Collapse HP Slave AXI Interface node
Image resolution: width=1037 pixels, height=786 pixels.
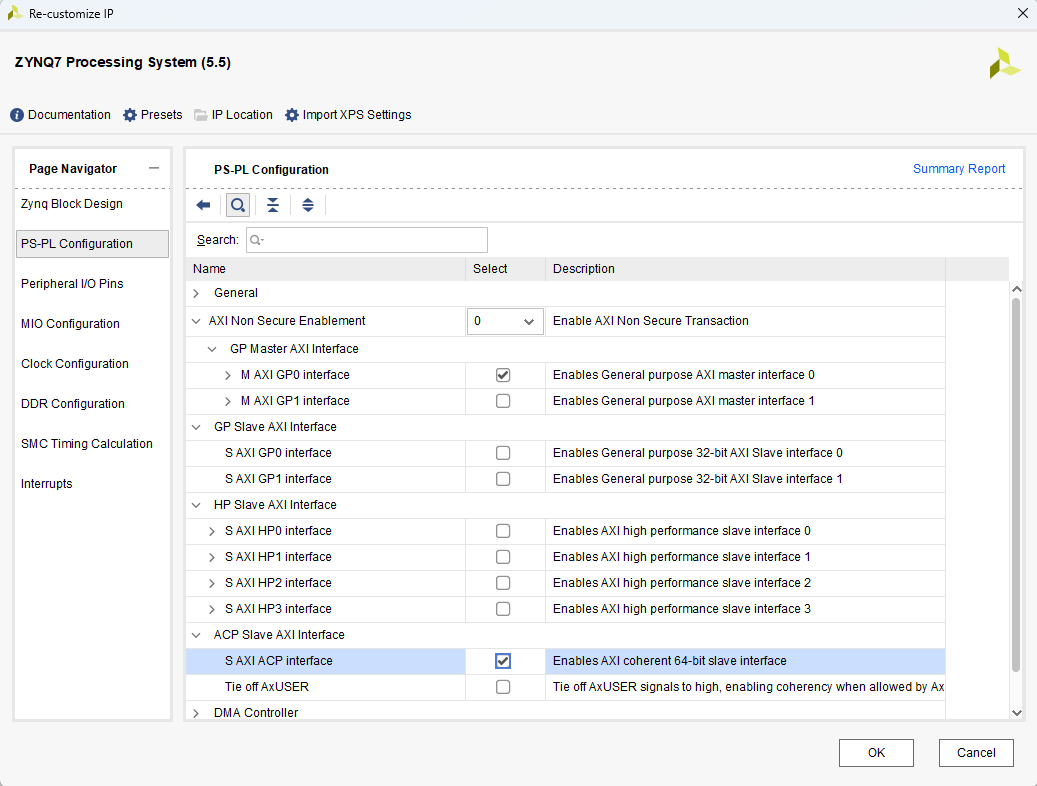pos(196,505)
